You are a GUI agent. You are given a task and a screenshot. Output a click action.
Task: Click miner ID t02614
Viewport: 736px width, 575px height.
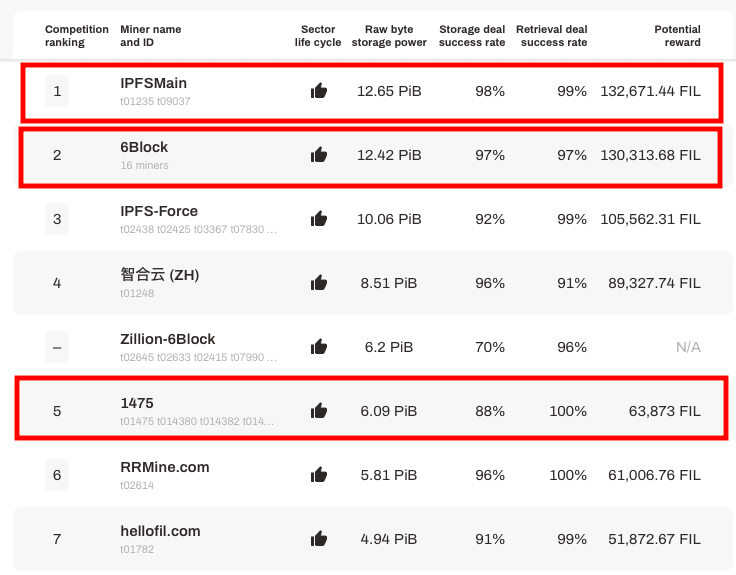(x=137, y=485)
